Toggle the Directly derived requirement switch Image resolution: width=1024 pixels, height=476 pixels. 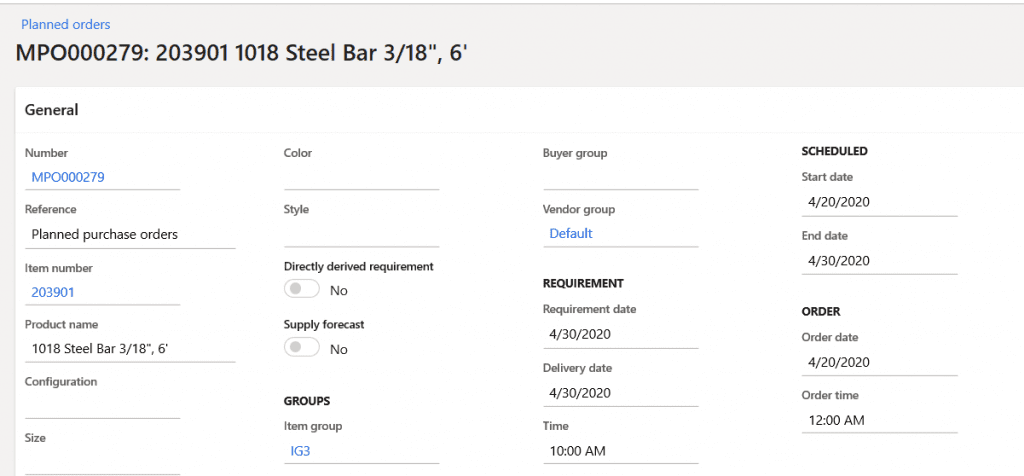(x=302, y=289)
